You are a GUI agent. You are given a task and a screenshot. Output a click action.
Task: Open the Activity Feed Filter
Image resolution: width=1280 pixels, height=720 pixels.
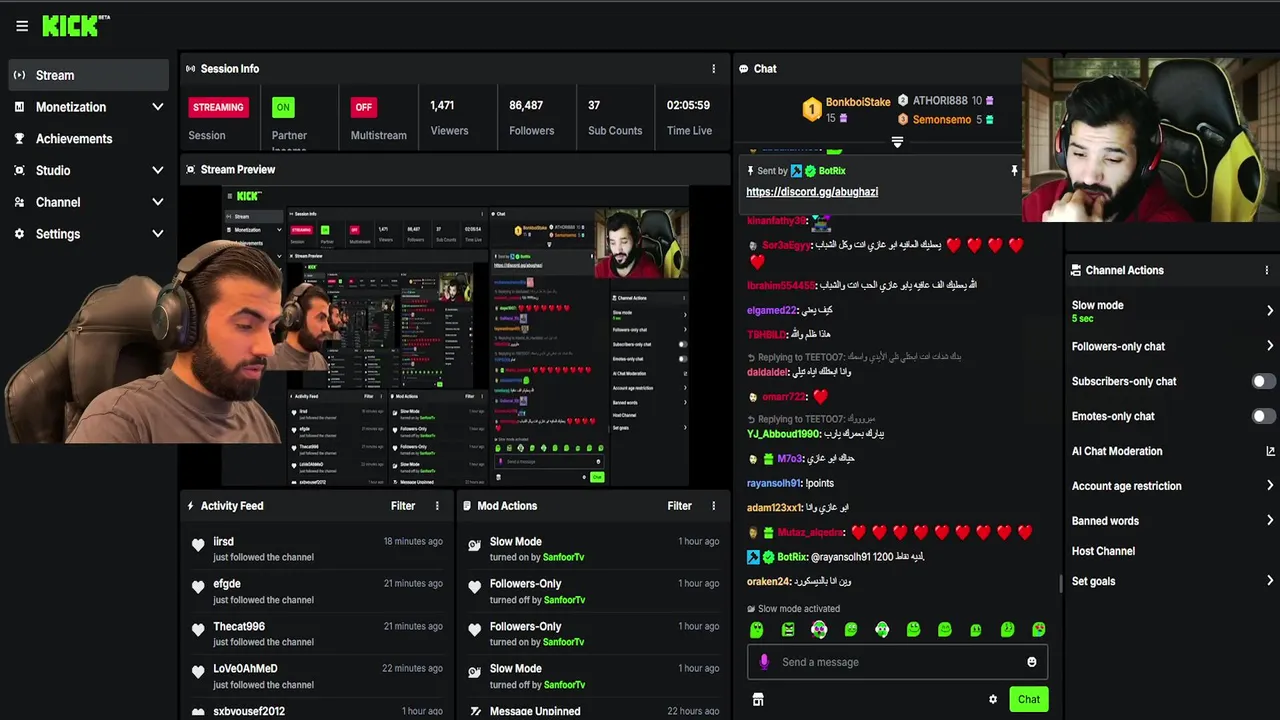coord(403,506)
